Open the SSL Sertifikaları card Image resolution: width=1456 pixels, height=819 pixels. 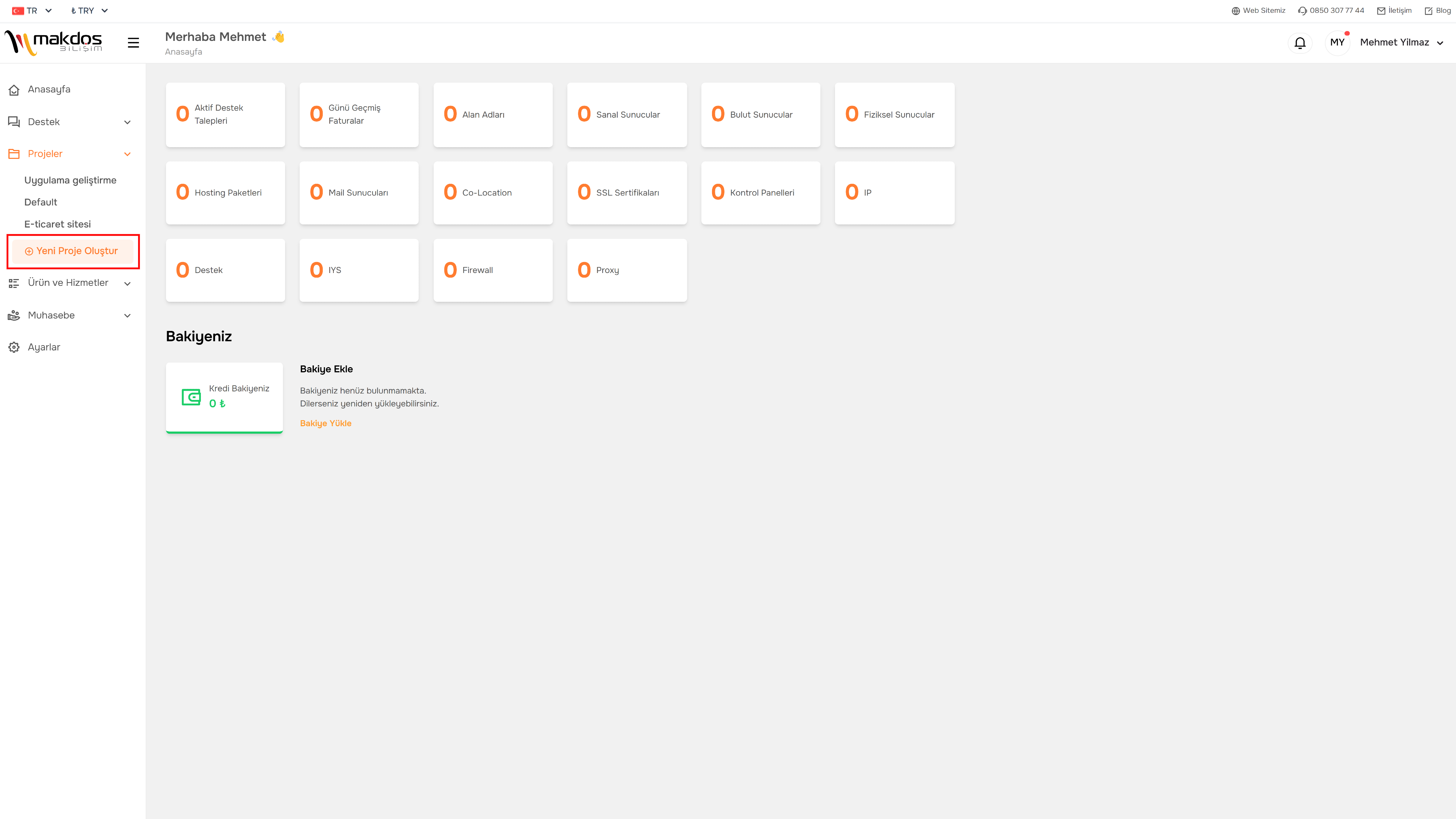(627, 193)
